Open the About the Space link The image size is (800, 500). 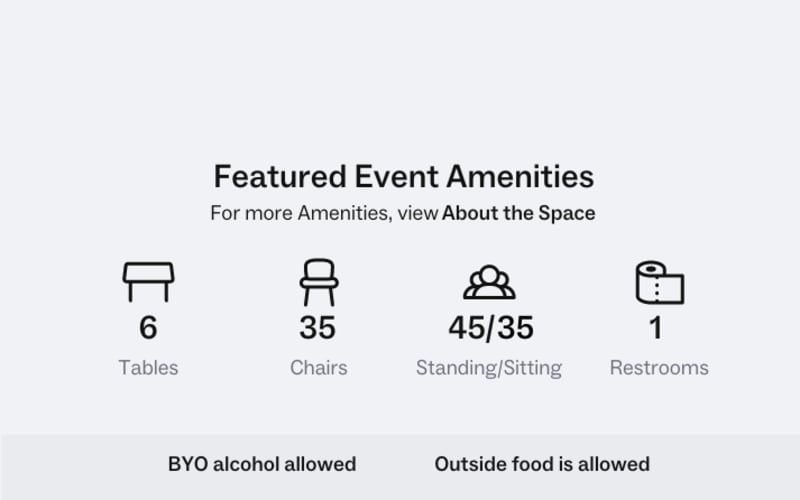(x=518, y=213)
